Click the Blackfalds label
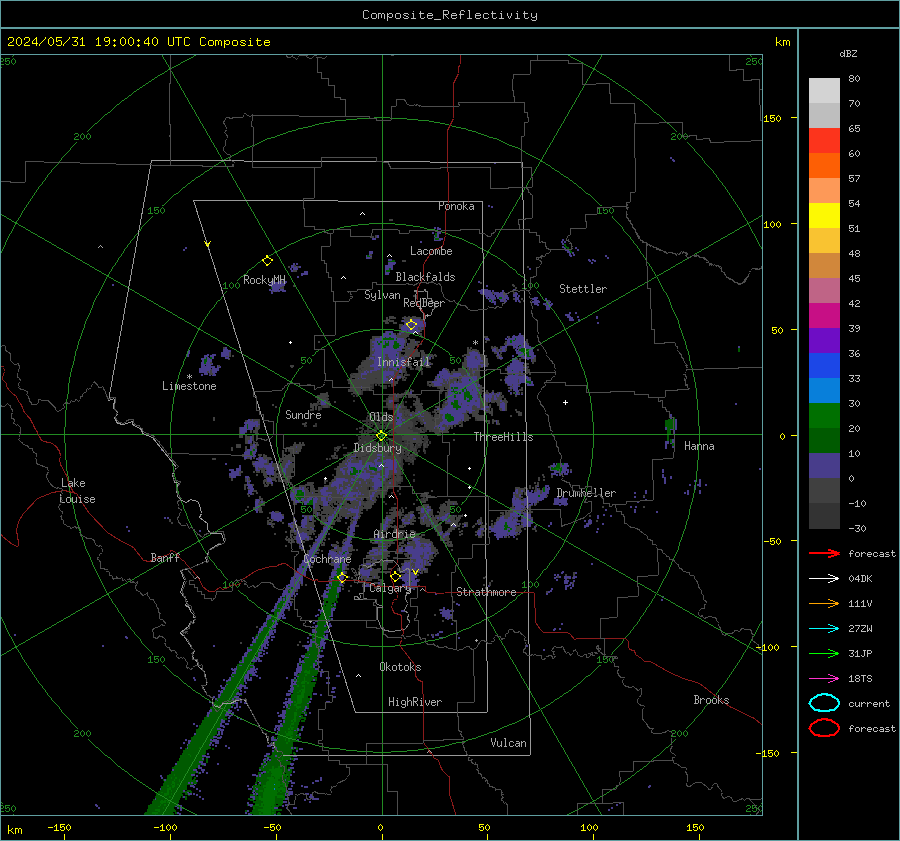Viewport: 900px width, 841px height. (425, 277)
